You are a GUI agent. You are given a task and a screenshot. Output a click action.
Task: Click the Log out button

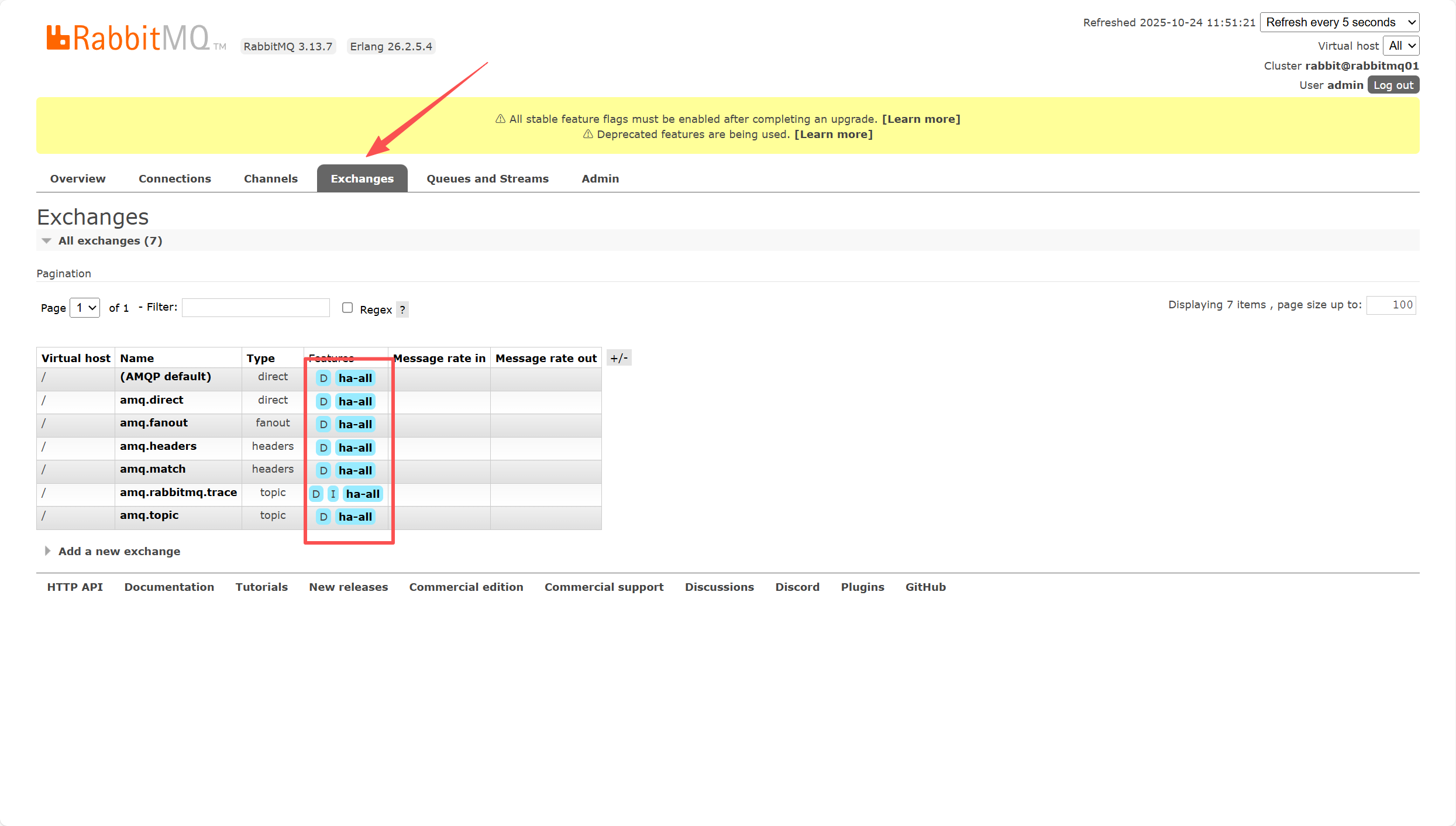coord(1393,85)
